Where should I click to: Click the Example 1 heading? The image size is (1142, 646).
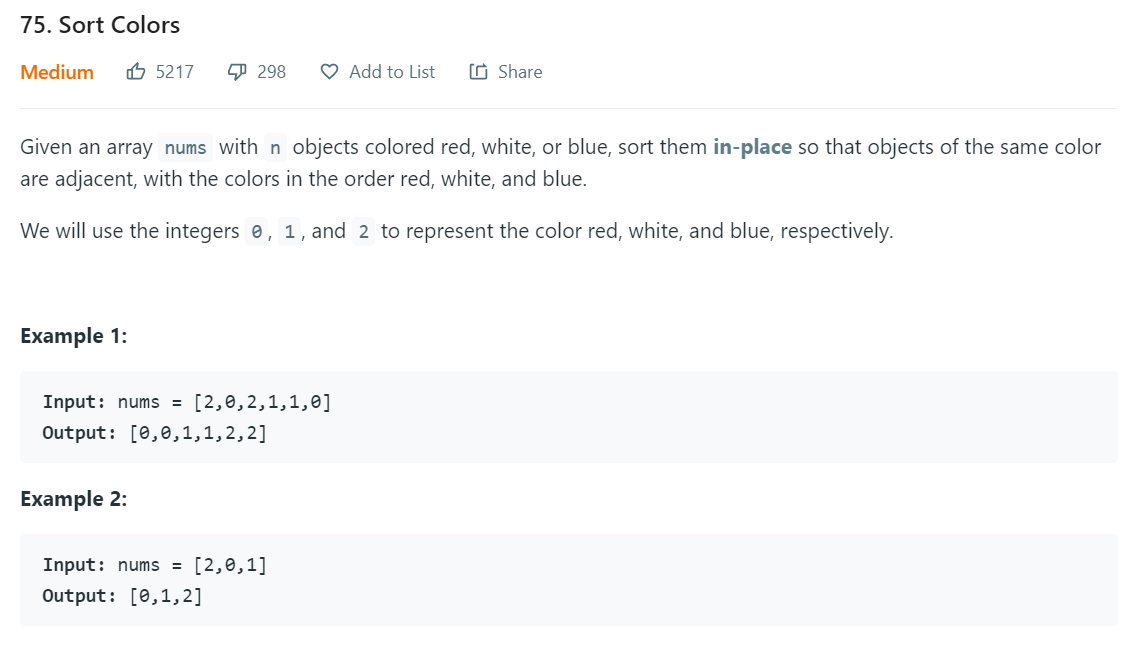point(74,336)
